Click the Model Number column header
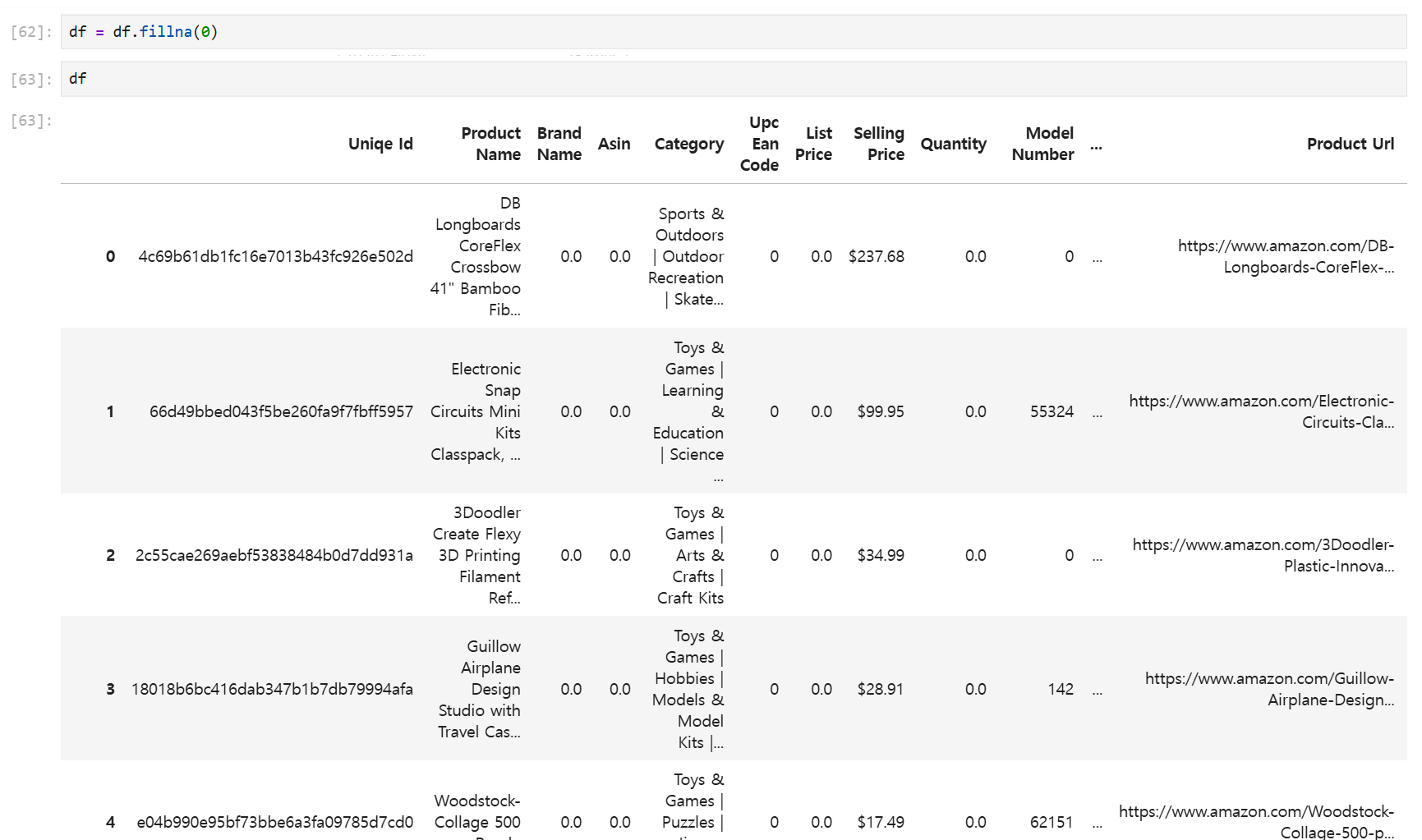The image size is (1422, 840). (1042, 144)
